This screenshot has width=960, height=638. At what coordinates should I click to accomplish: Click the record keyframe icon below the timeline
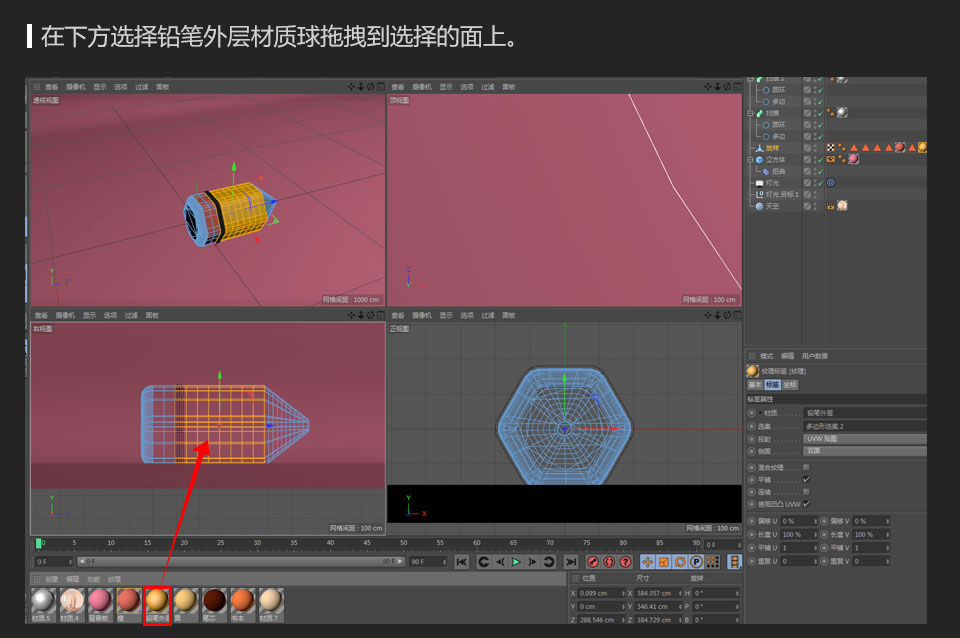(594, 562)
